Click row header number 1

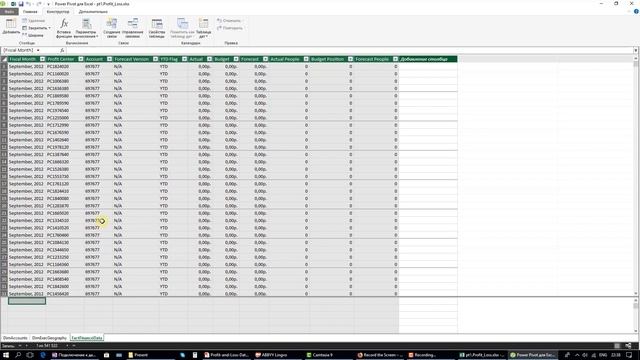coord(4,67)
